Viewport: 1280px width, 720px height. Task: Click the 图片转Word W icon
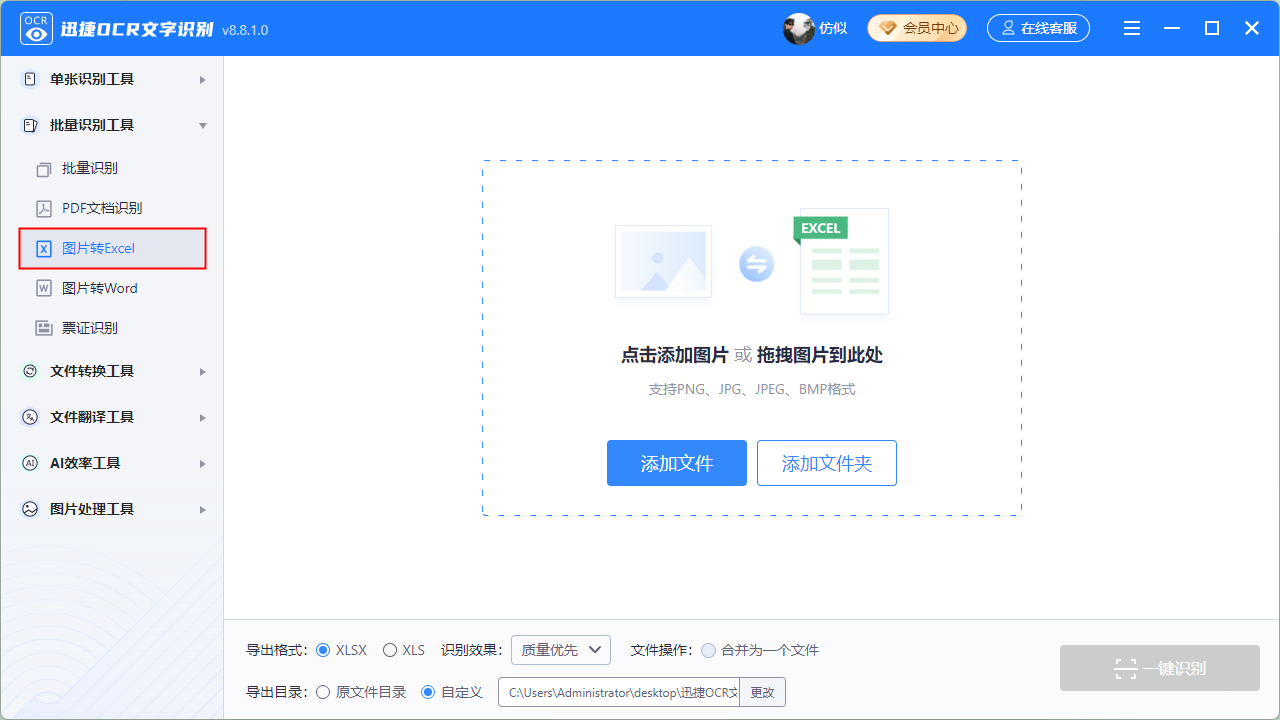coord(44,289)
